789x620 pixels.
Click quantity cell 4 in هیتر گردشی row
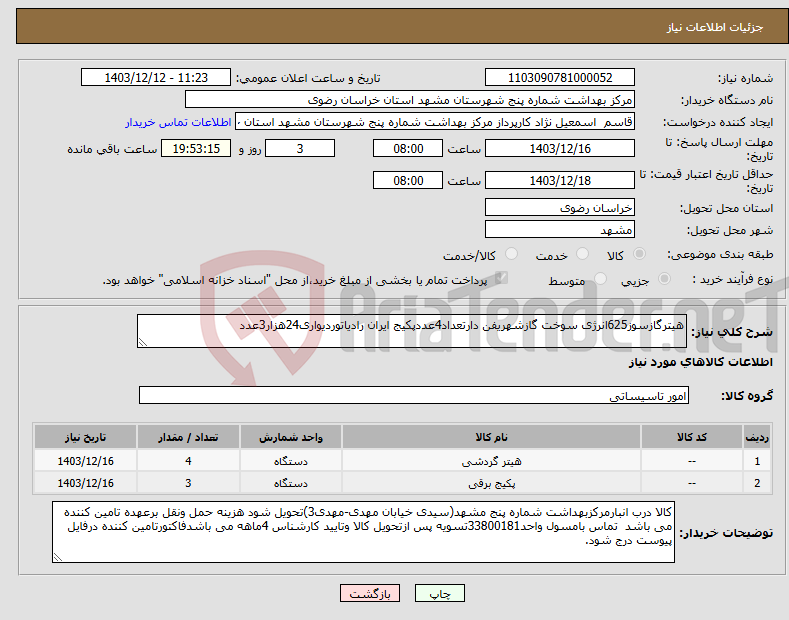[x=188, y=461]
